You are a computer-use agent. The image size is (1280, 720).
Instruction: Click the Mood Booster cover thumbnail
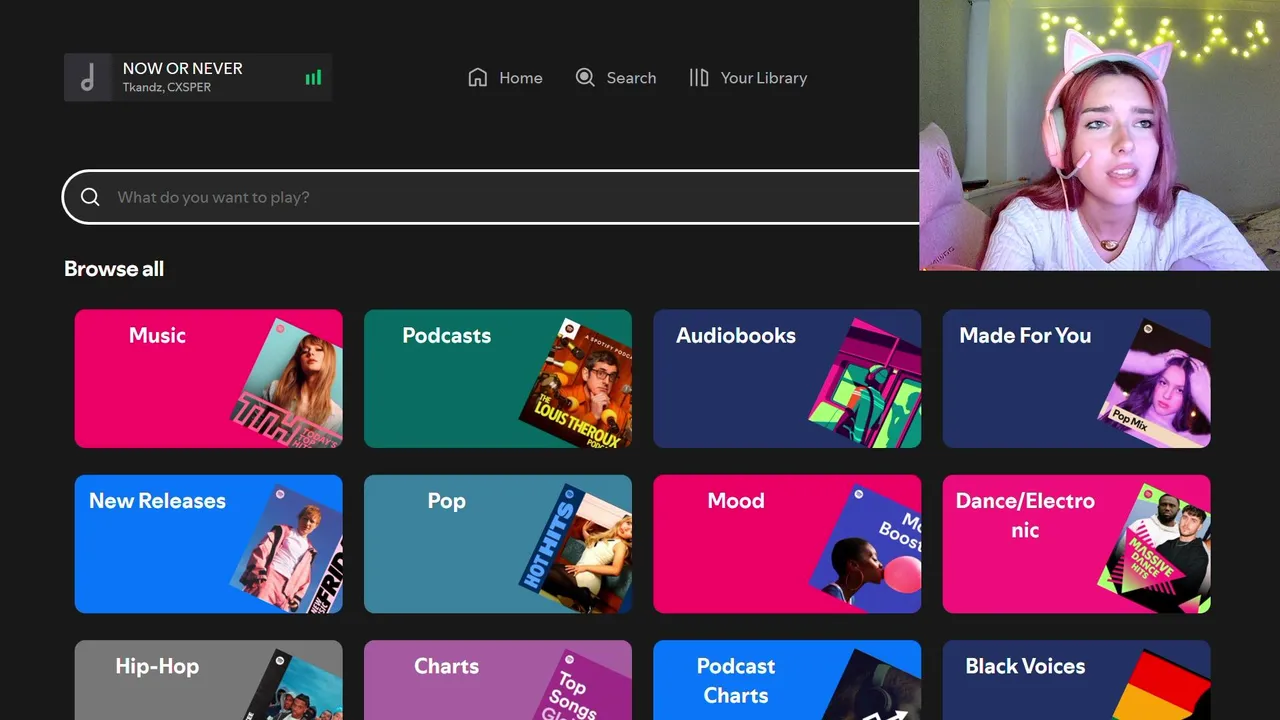(866, 550)
